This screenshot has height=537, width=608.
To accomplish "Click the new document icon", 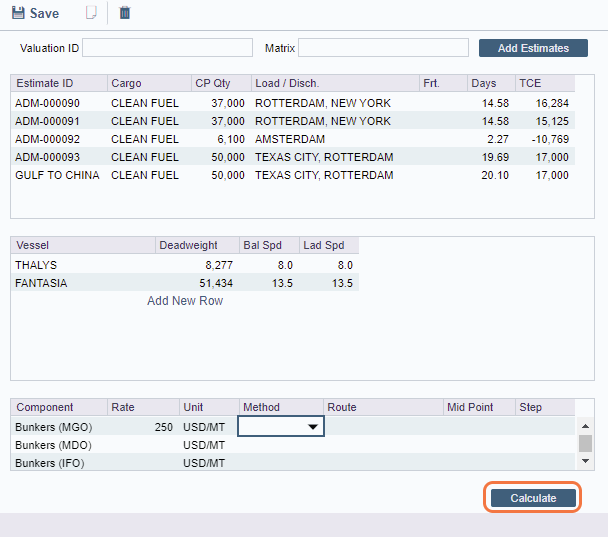I will click(91, 14).
